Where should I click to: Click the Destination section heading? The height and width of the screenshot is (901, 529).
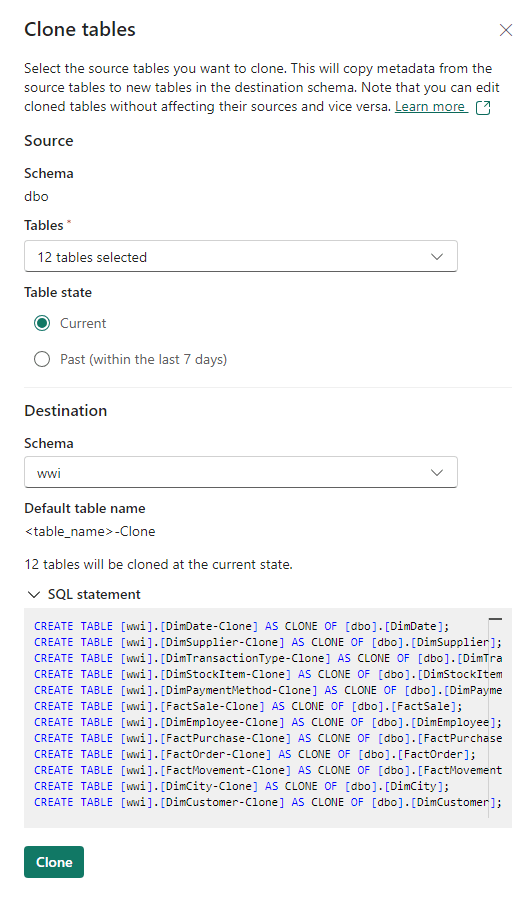click(x=65, y=411)
